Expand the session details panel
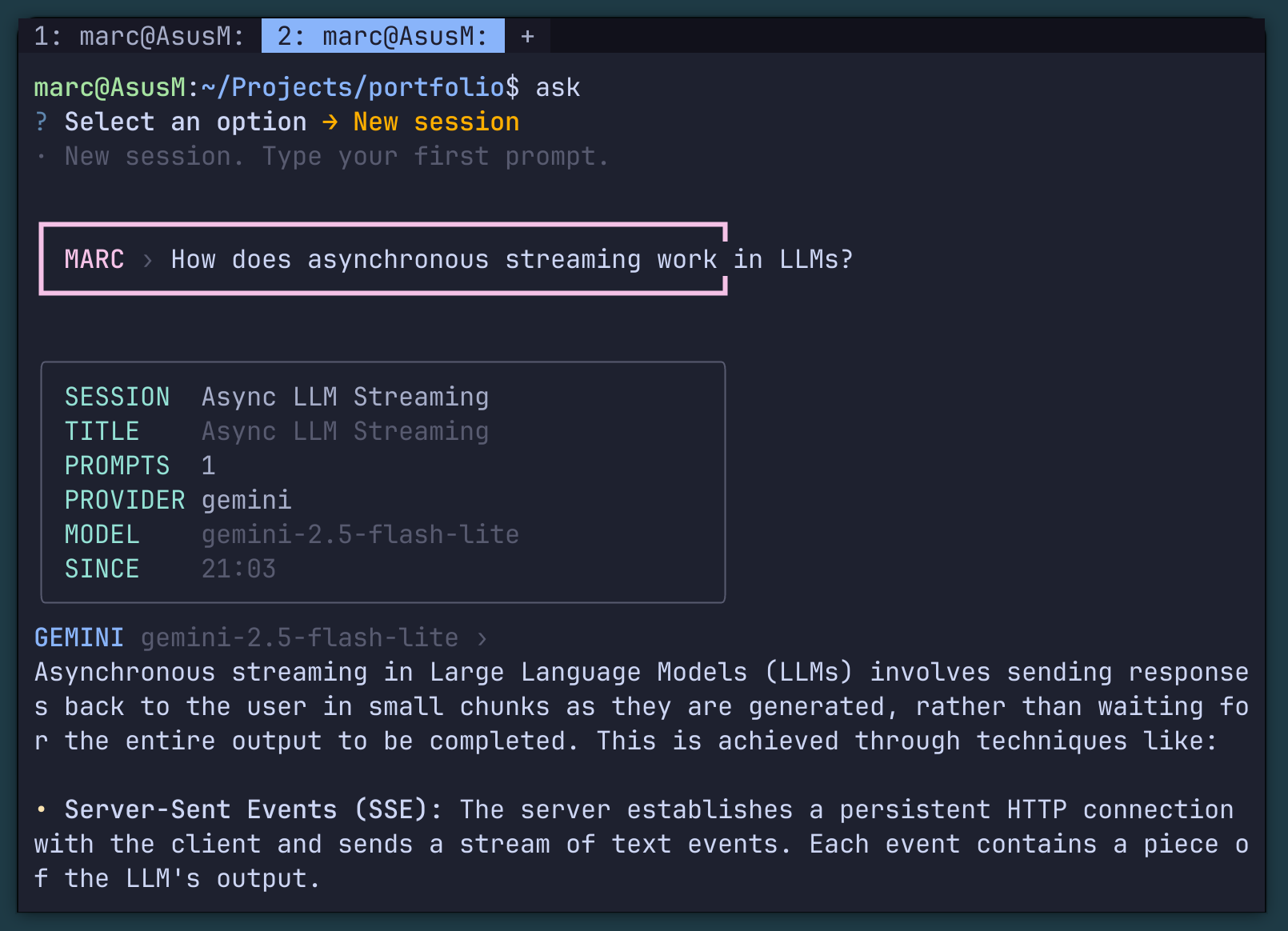 382,481
